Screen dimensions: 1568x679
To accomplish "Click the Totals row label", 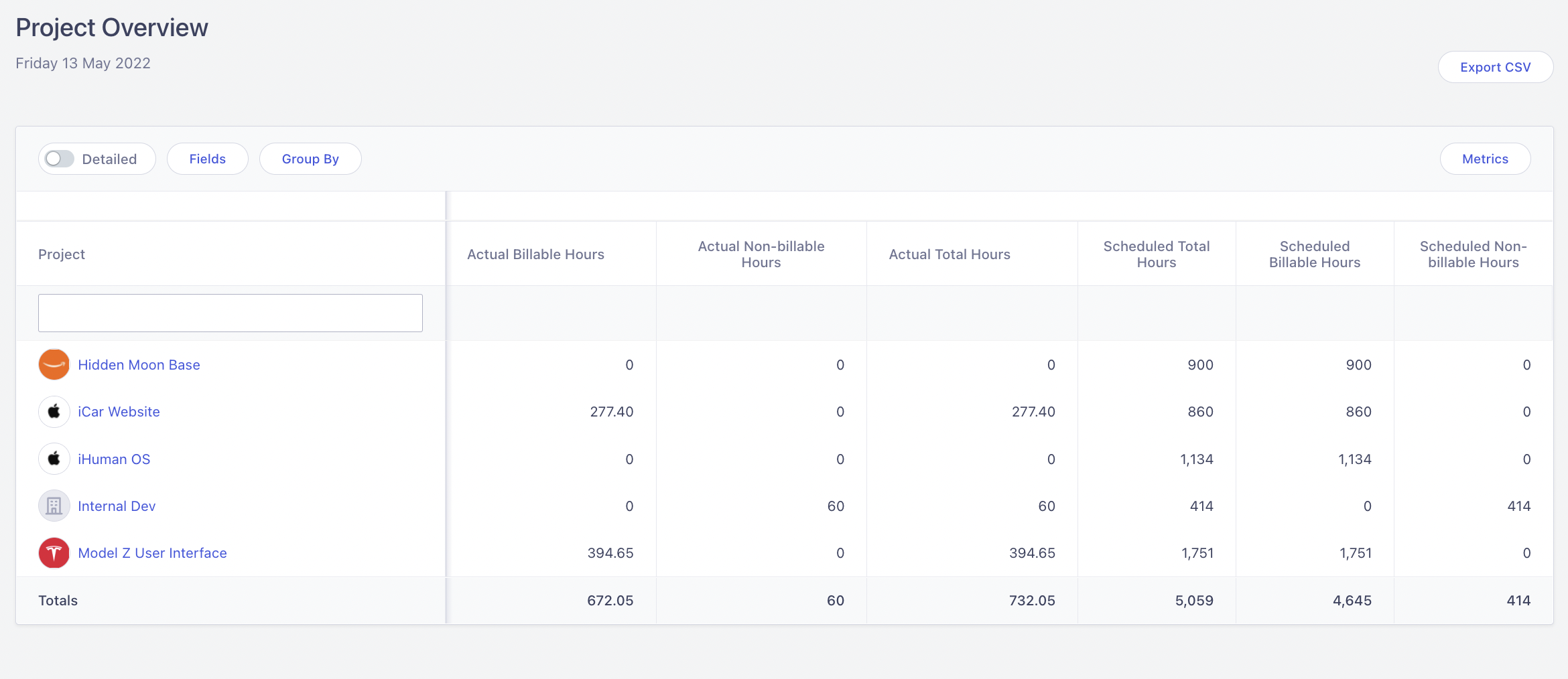I will click(x=58, y=601).
